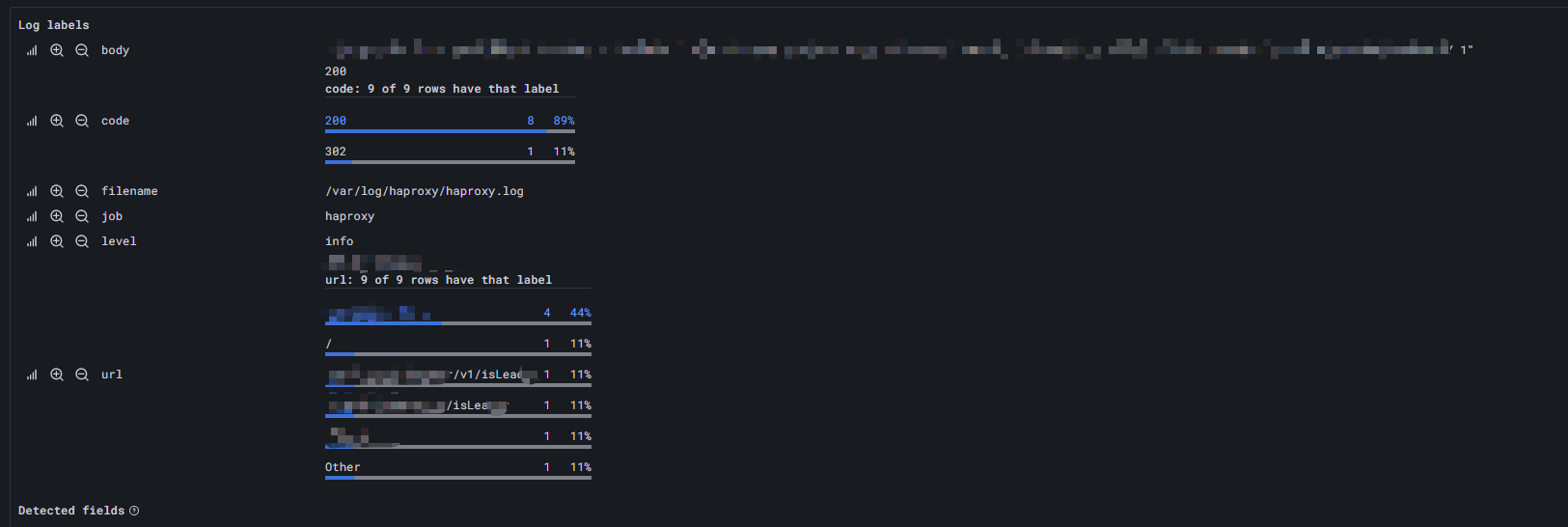Show ad-hoc statistics for job label

tap(32, 216)
